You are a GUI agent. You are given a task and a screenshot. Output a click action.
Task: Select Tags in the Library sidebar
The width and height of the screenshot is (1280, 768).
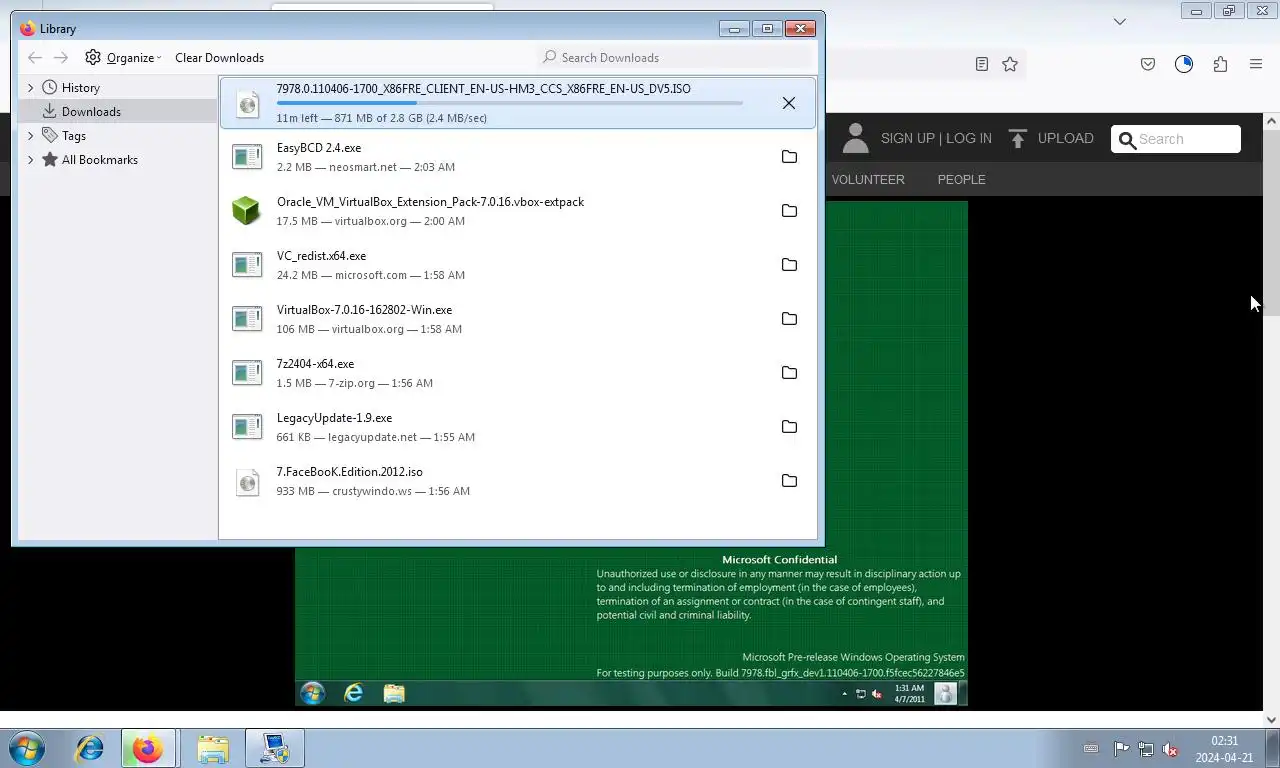[73, 136]
